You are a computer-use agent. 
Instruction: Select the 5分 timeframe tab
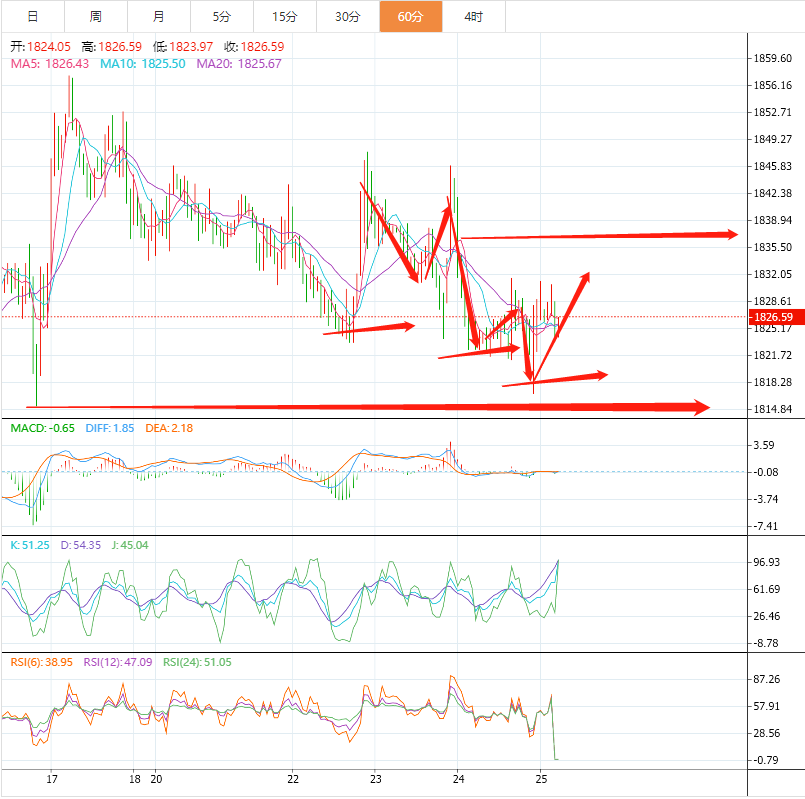(222, 16)
